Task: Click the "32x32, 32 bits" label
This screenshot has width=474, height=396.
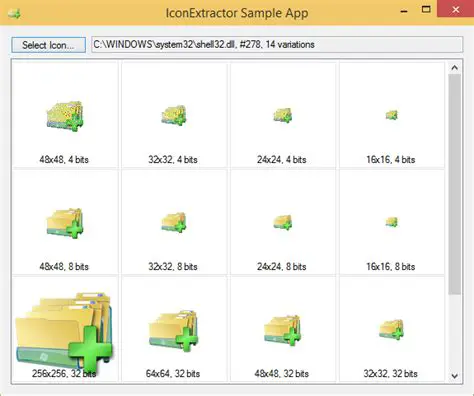Action: pyautogui.click(x=391, y=374)
